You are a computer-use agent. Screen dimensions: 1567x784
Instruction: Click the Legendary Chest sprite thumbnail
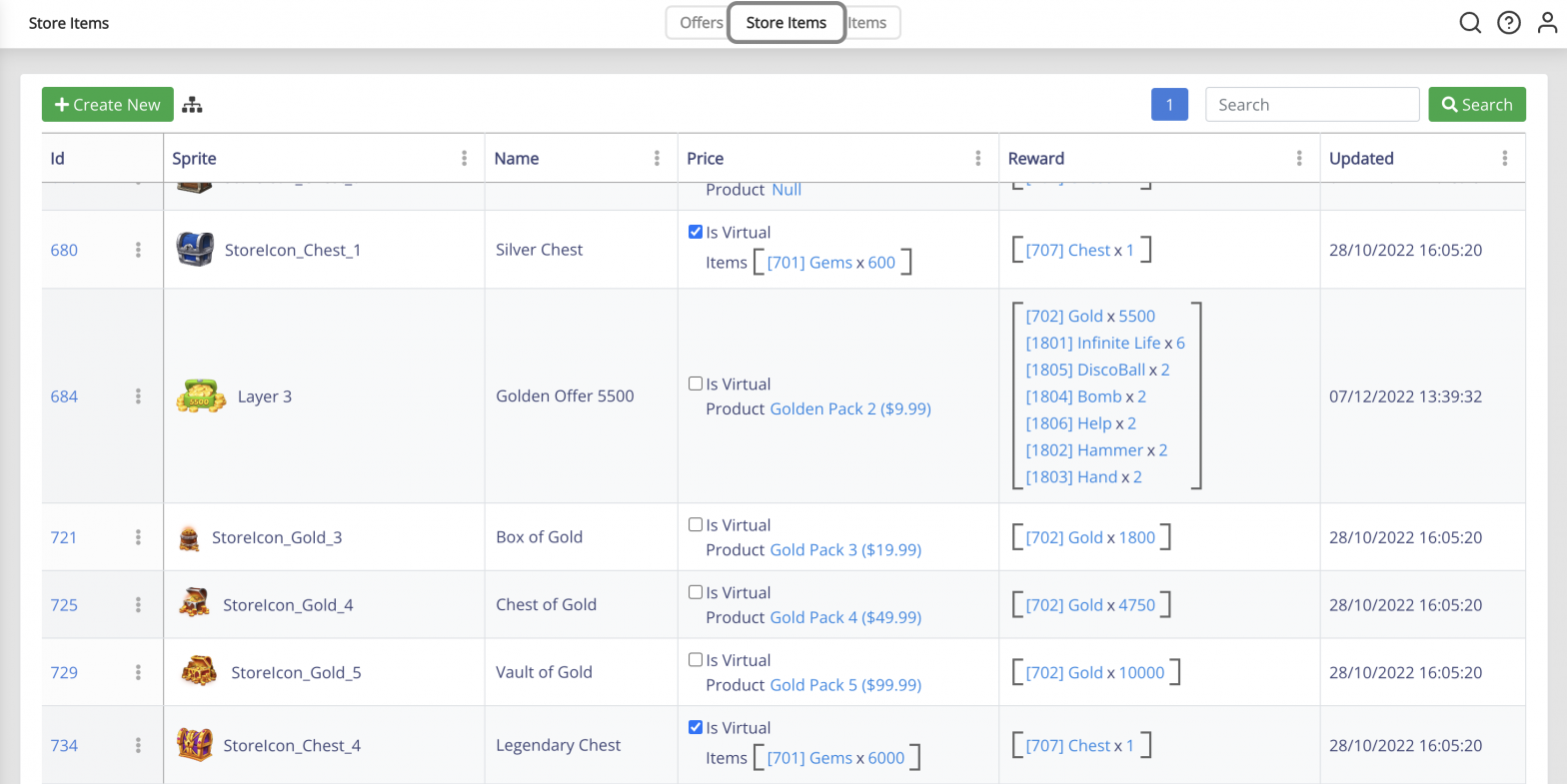[194, 745]
